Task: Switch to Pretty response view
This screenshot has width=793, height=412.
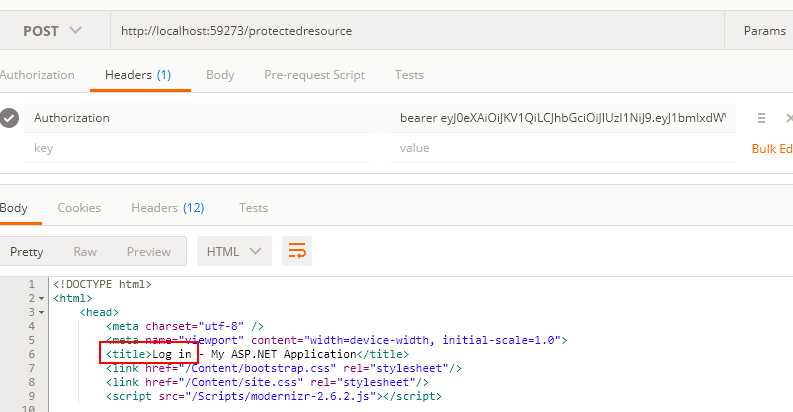Action: pos(26,252)
